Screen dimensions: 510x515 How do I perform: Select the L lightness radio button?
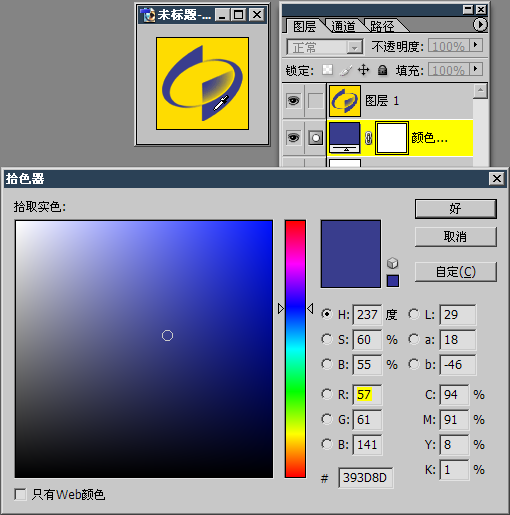414,314
